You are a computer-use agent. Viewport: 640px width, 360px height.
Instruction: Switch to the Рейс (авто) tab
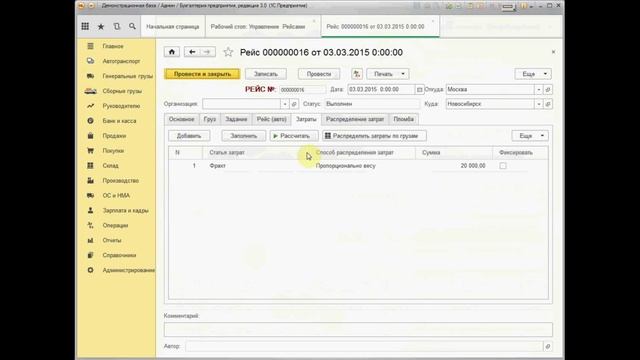[x=271, y=119]
